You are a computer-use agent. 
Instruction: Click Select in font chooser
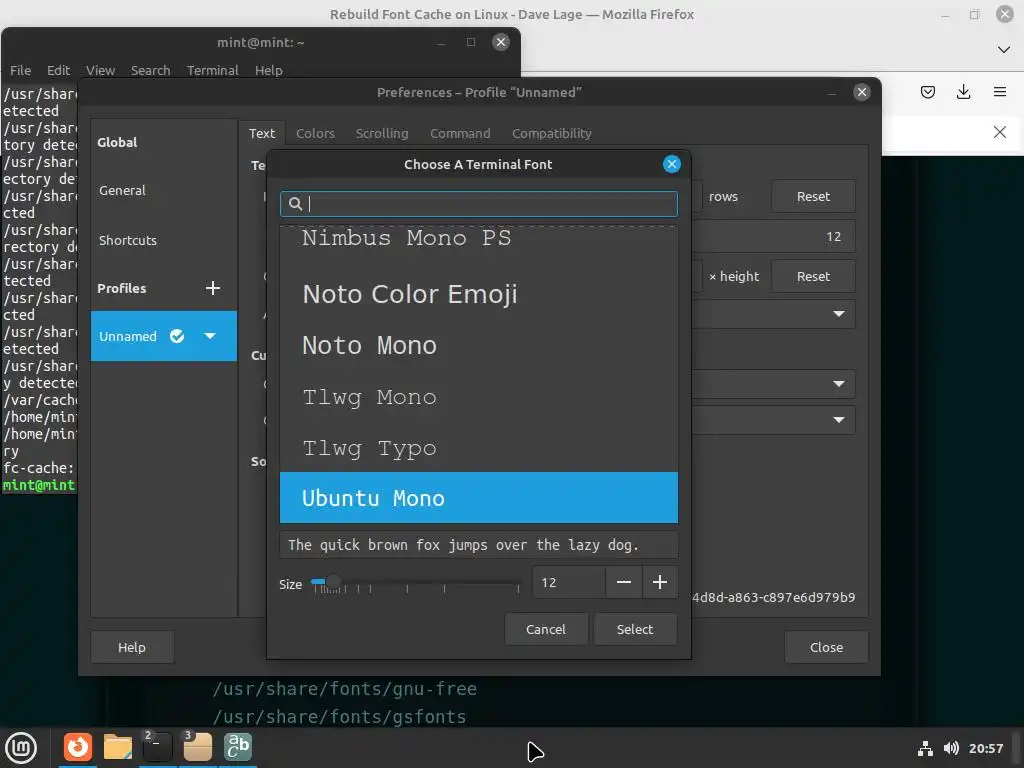[635, 629]
